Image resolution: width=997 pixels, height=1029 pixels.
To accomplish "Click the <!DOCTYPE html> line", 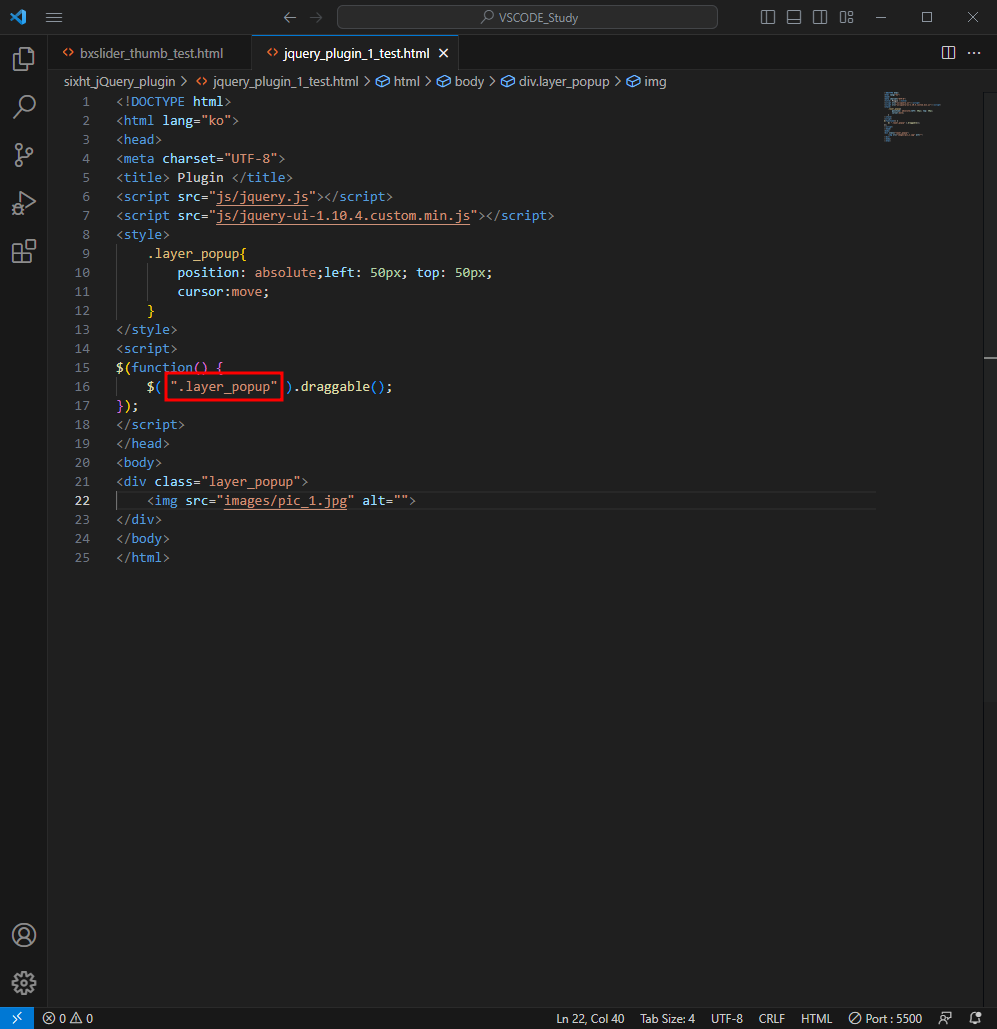I will [x=173, y=102].
